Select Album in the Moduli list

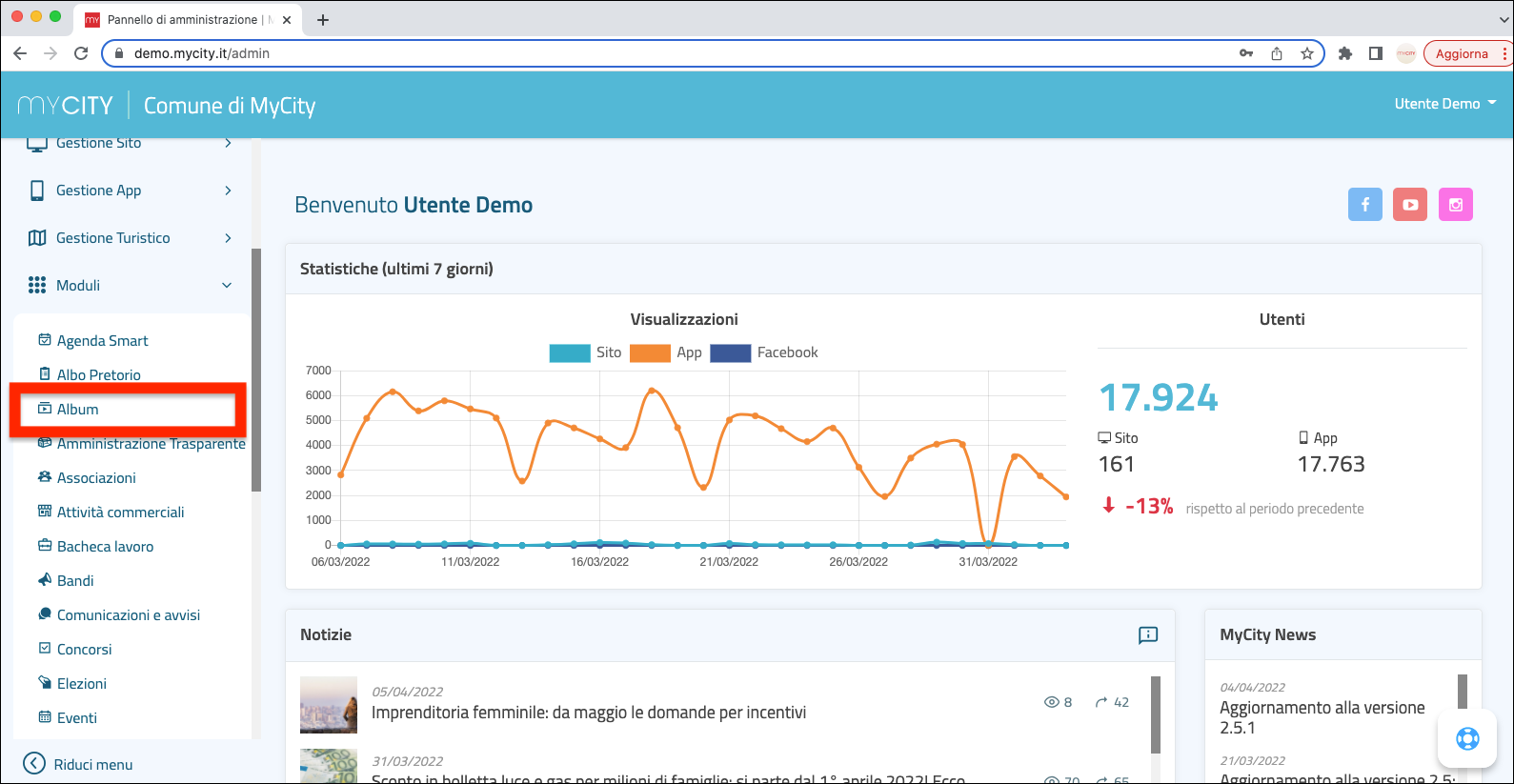[78, 410]
